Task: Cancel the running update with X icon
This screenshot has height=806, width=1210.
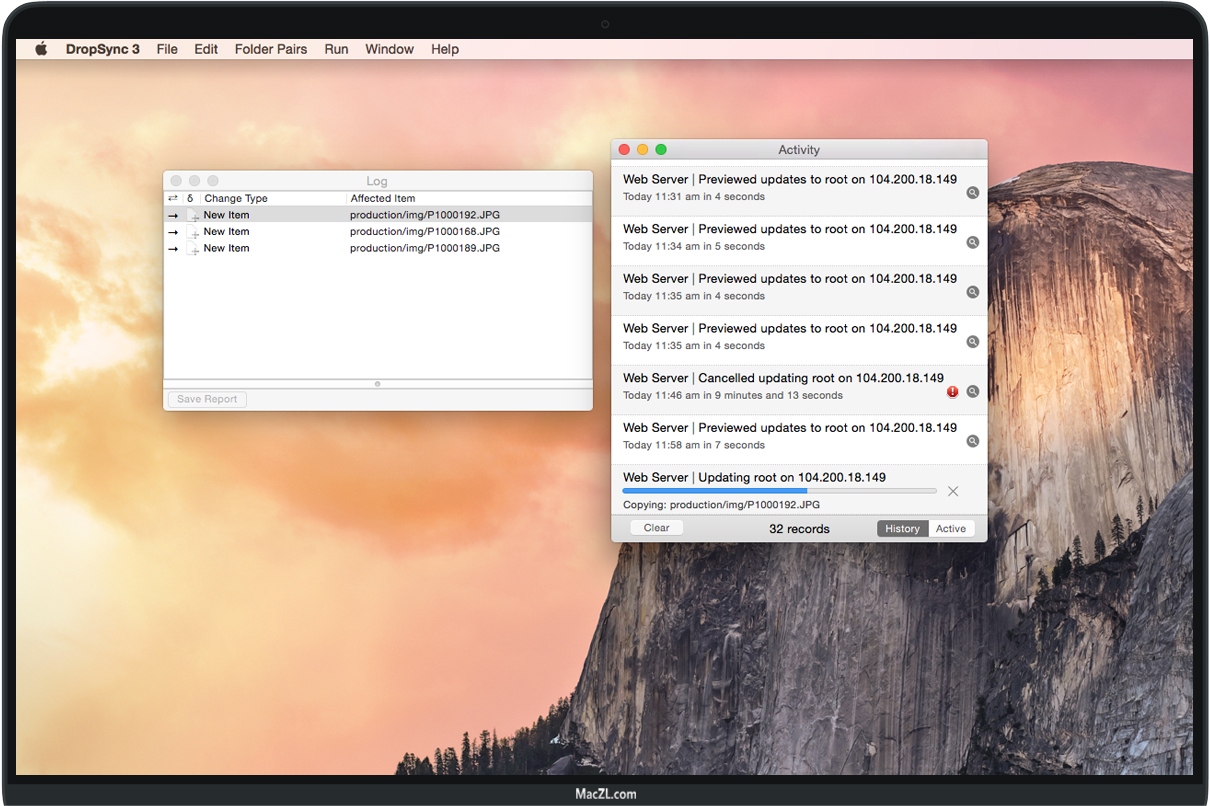Action: click(953, 491)
